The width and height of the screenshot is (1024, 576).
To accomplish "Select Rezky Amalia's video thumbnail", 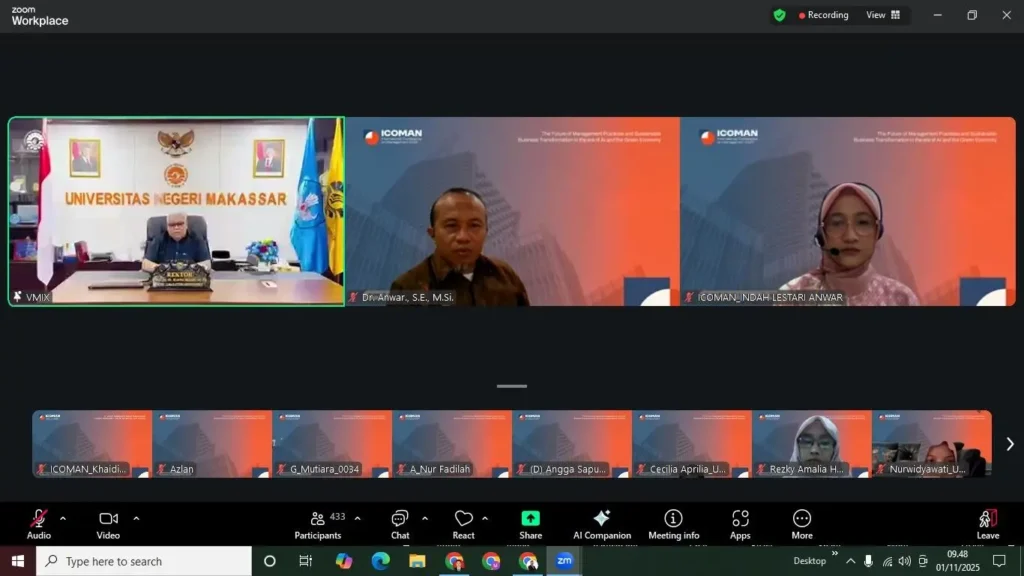I will click(x=811, y=444).
